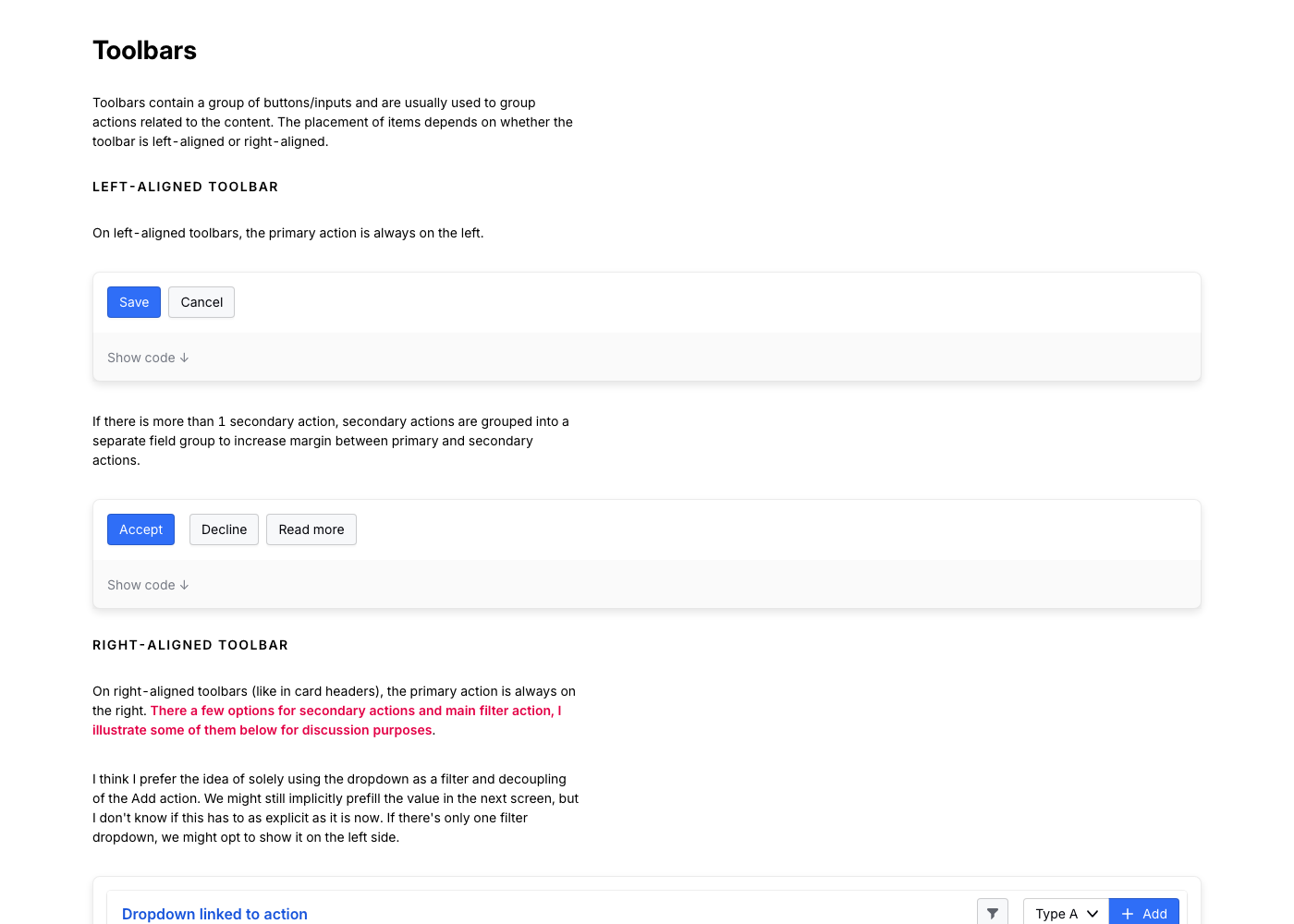Click the down arrow beside the first Show code
Image resolution: width=1294 pixels, height=924 pixels.
pos(184,358)
